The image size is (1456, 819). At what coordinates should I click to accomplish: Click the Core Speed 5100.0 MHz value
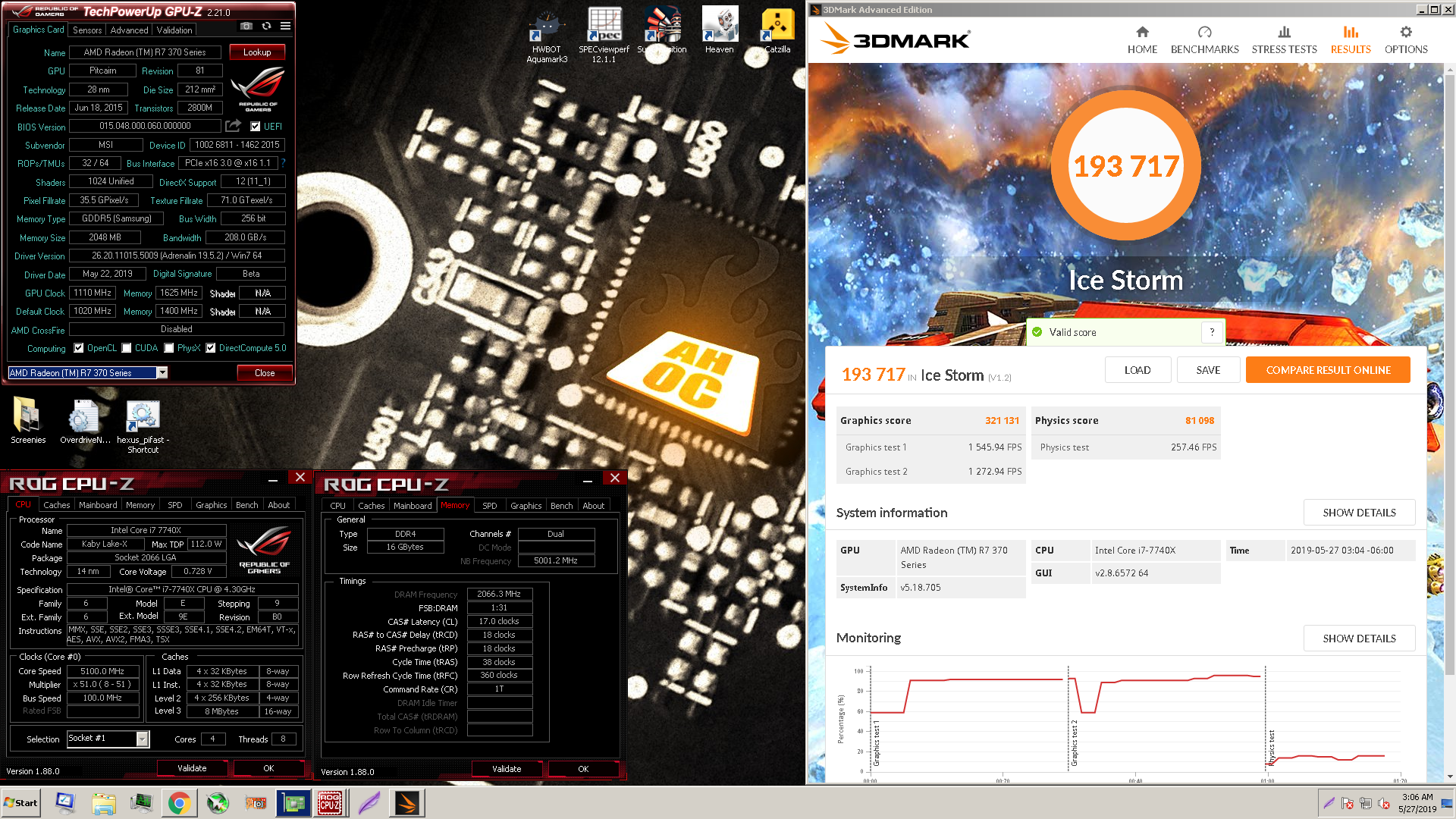pyautogui.click(x=102, y=671)
